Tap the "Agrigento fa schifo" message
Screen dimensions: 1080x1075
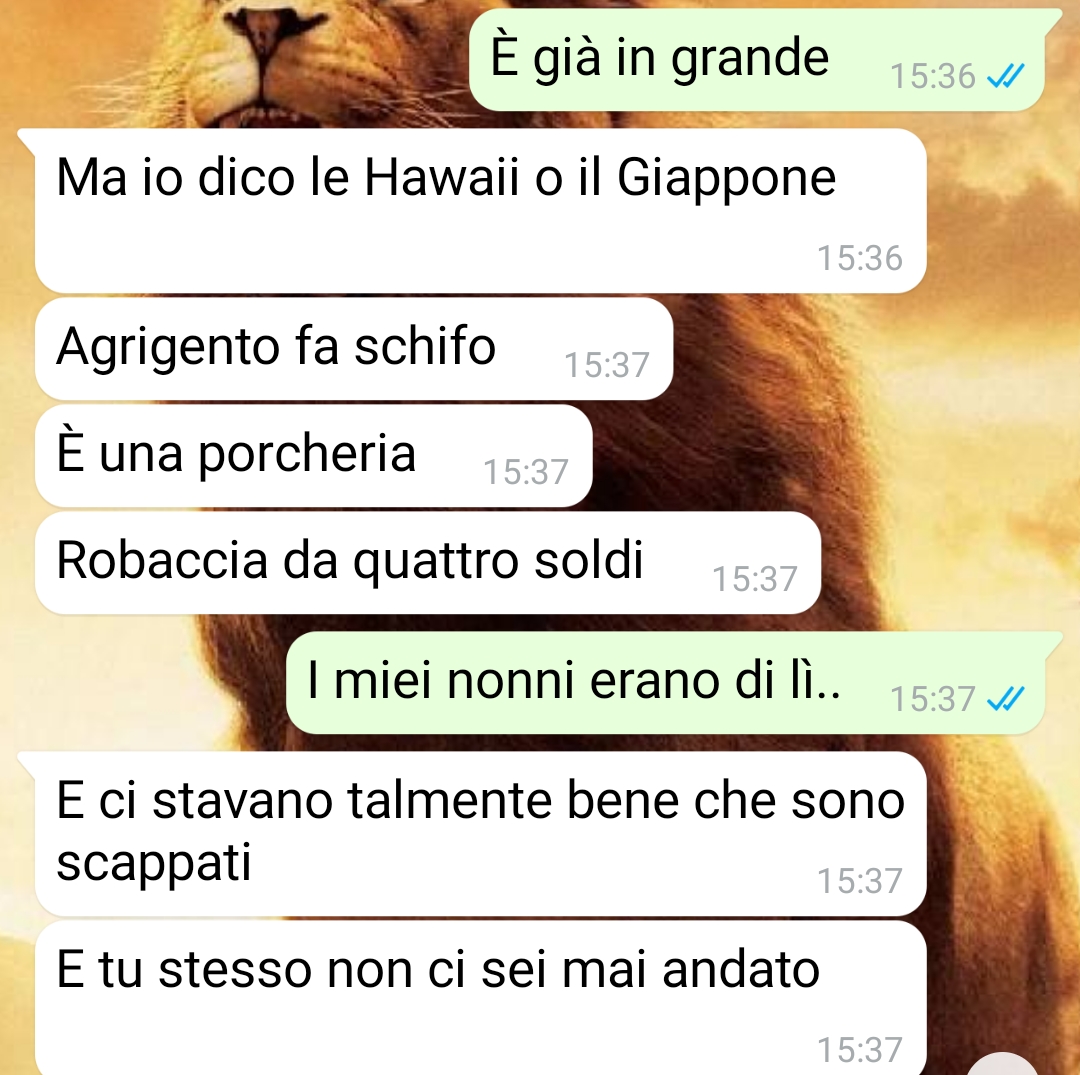[x=354, y=348]
